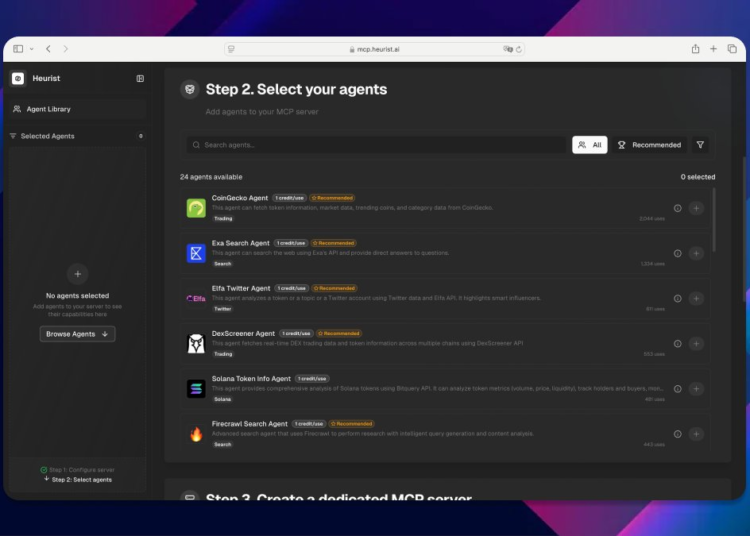This screenshot has width=750, height=536.
Task: Click the Heurist logo icon
Action: [x=18, y=78]
